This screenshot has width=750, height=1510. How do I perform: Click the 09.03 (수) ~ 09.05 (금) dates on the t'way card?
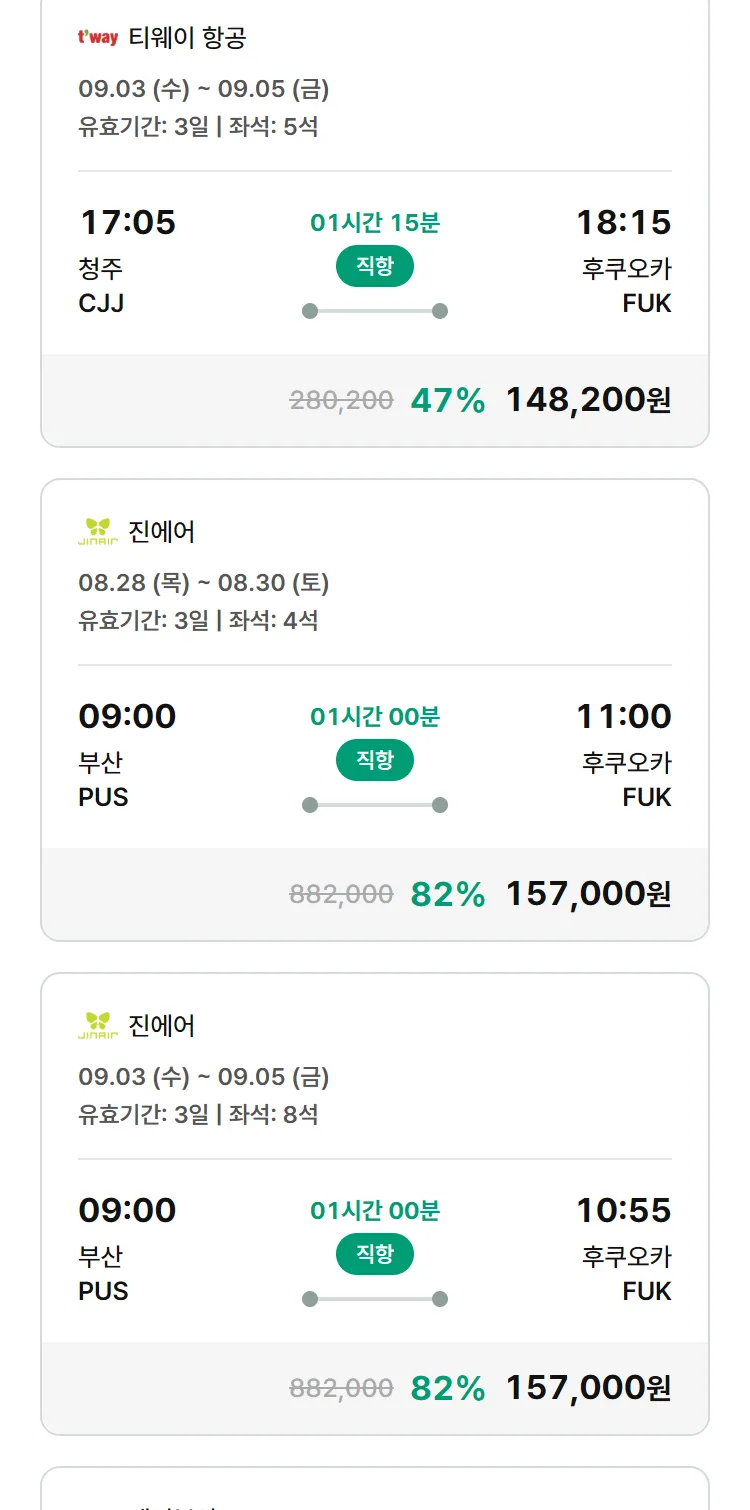[203, 89]
